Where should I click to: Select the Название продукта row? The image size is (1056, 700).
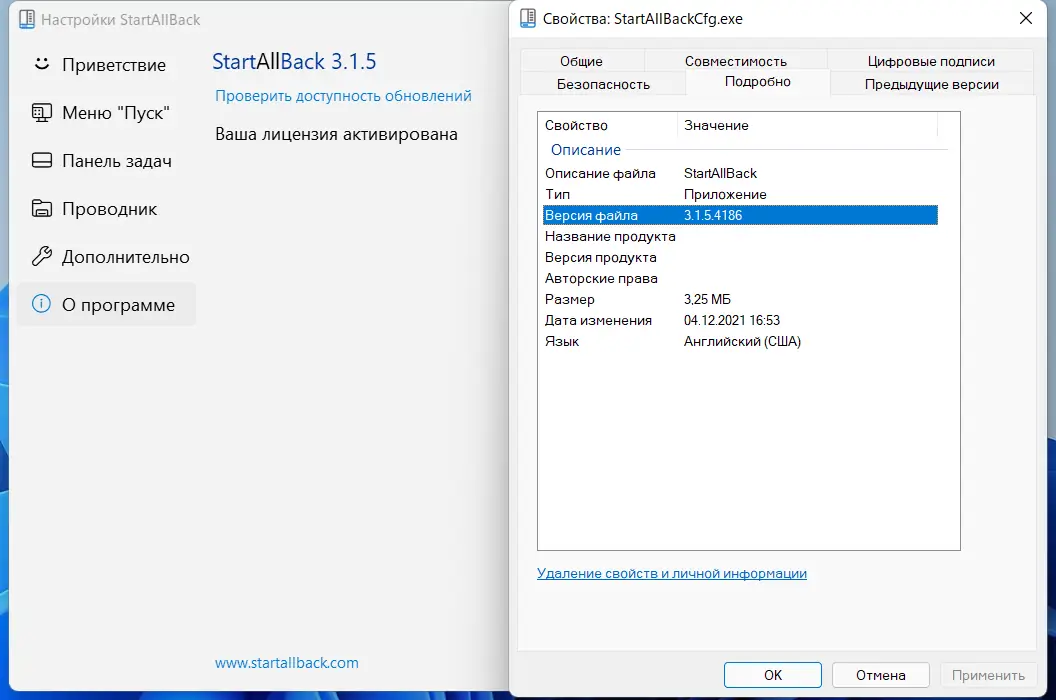740,236
